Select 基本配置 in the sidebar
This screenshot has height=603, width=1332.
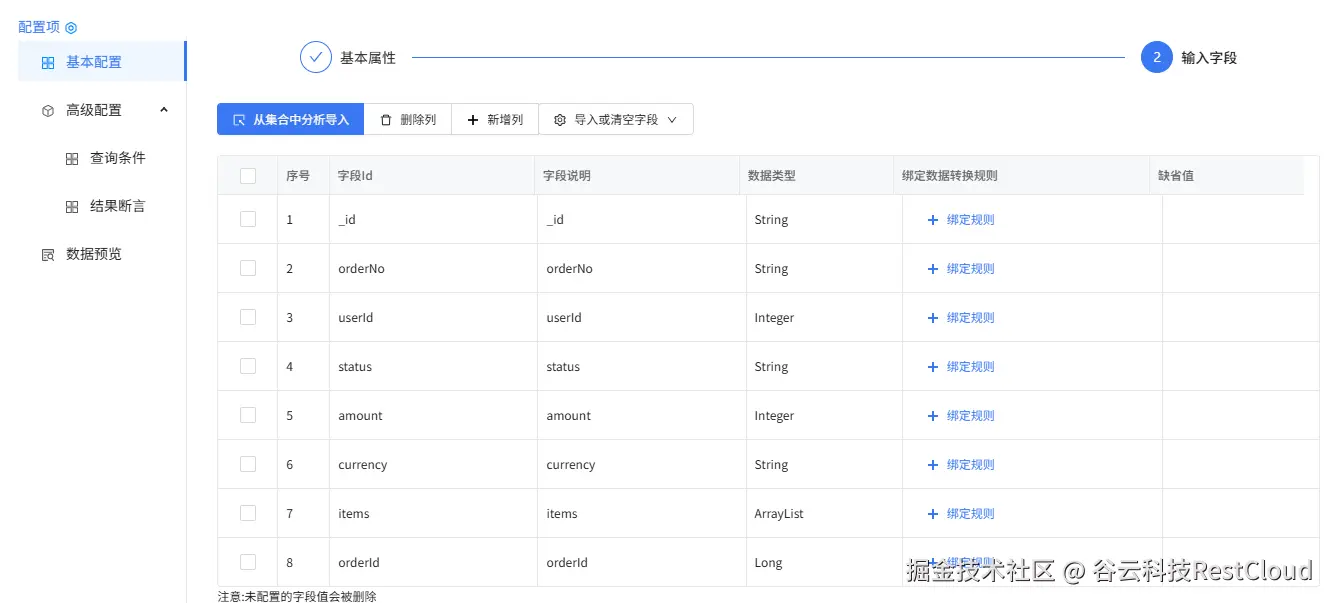(102, 62)
